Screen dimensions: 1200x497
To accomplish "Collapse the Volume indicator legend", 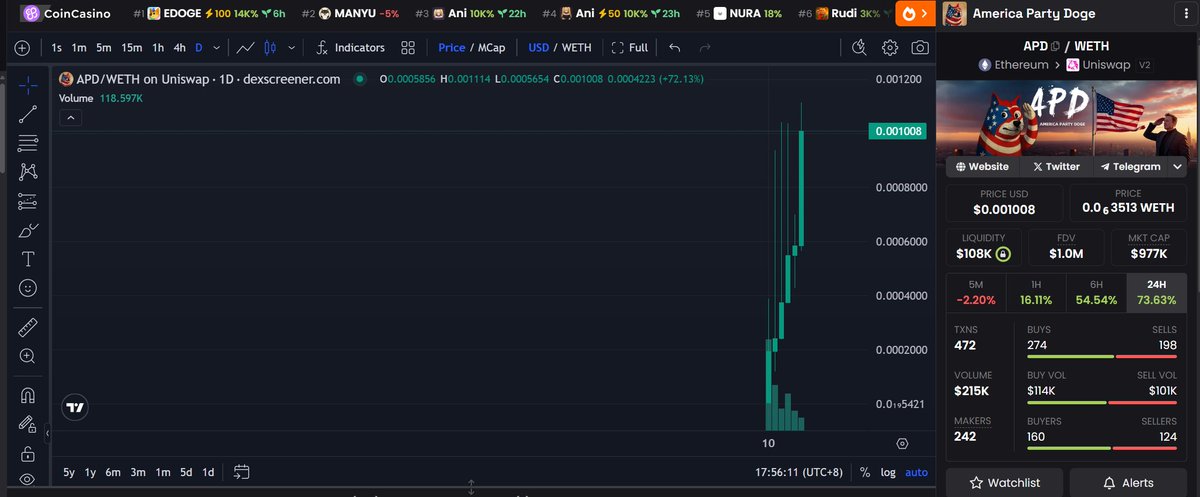I will point(71,118).
